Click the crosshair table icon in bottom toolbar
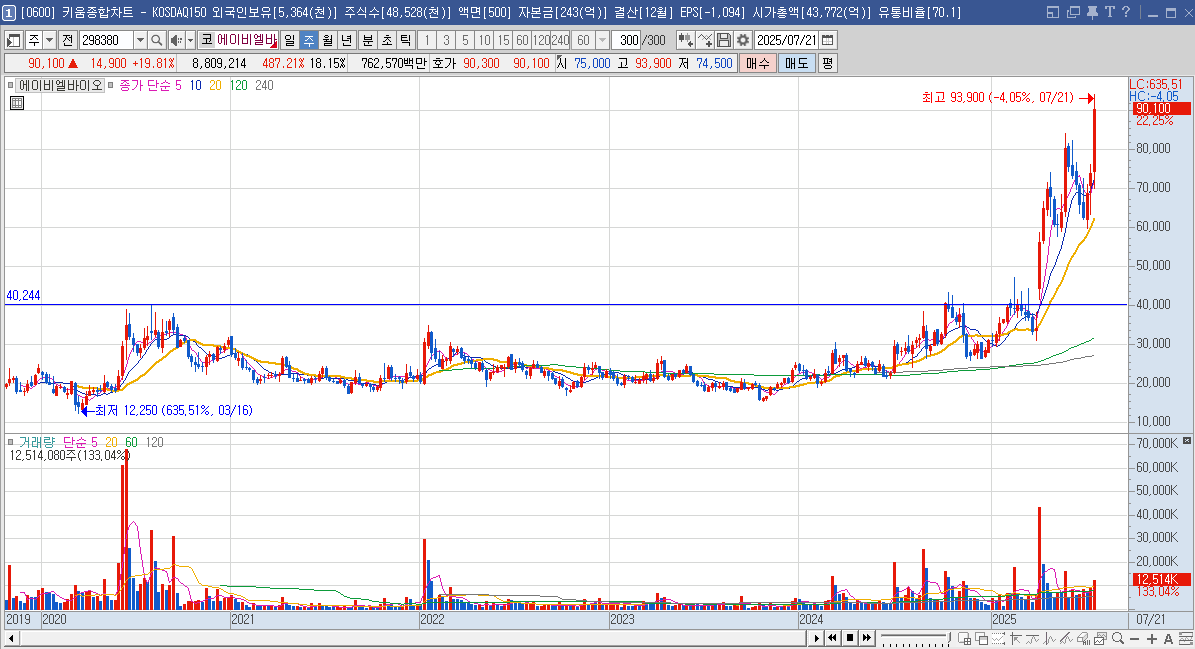Viewport: 1195px width, 649px height. point(964,638)
